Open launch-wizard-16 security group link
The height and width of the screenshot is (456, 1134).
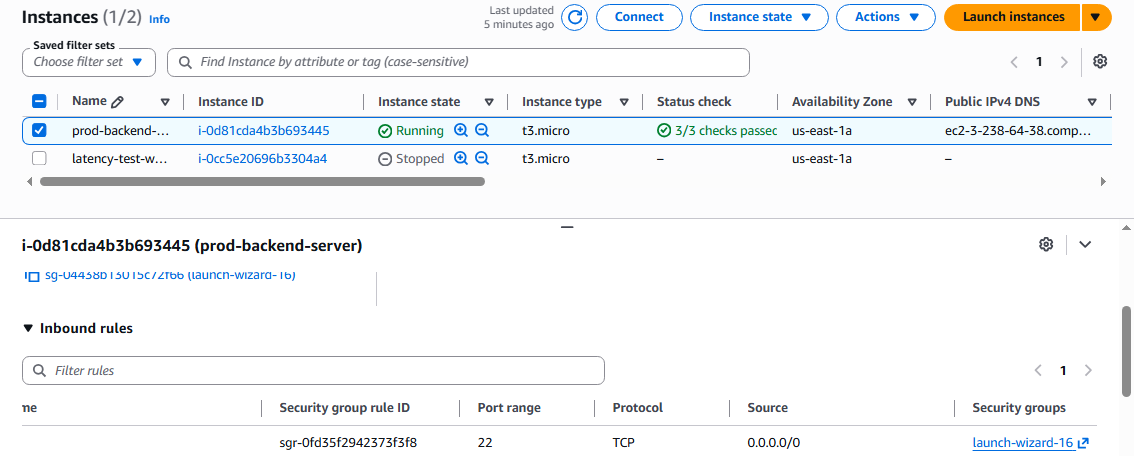[x=1023, y=443]
